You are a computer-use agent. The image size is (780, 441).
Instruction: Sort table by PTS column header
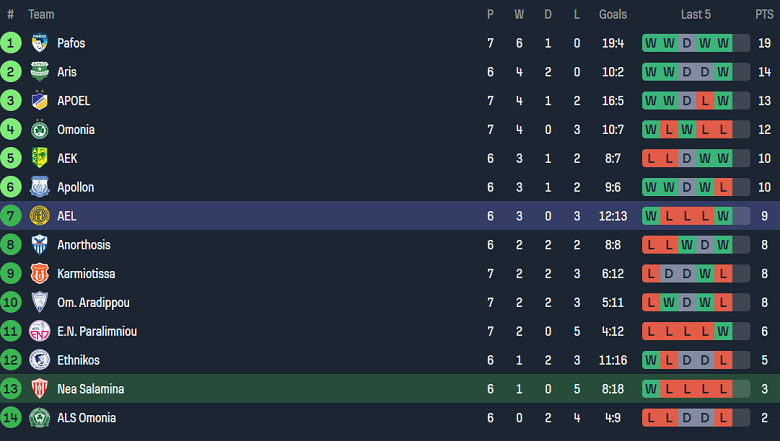pyautogui.click(x=764, y=15)
